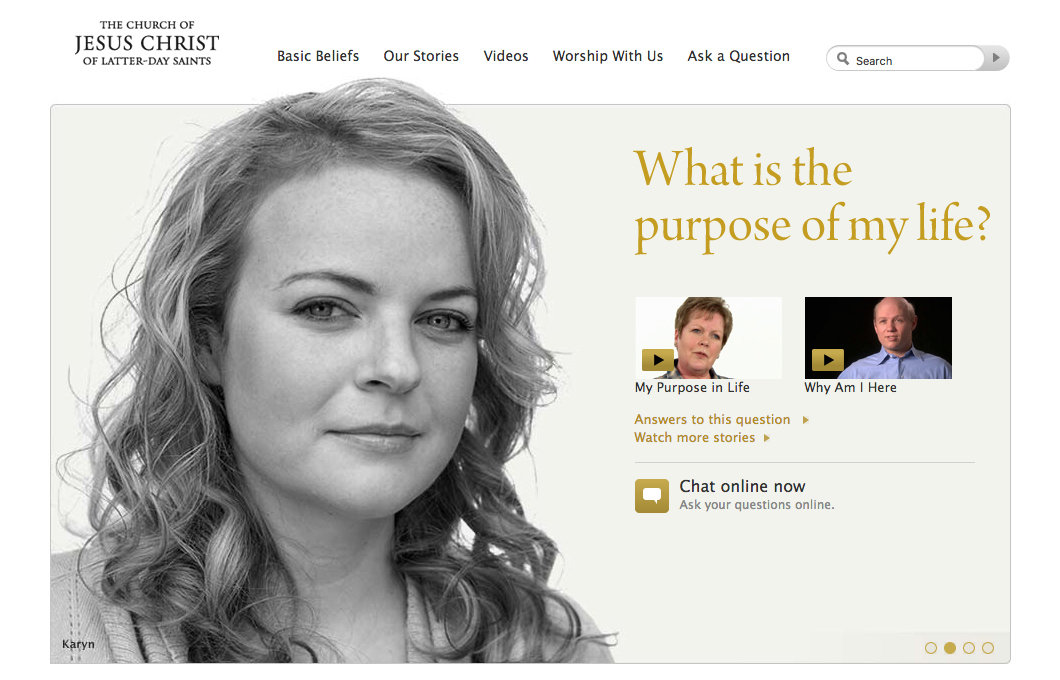Play the Why Am I Here video
Viewport: 1060px width, 680px height.
pyautogui.click(x=827, y=360)
